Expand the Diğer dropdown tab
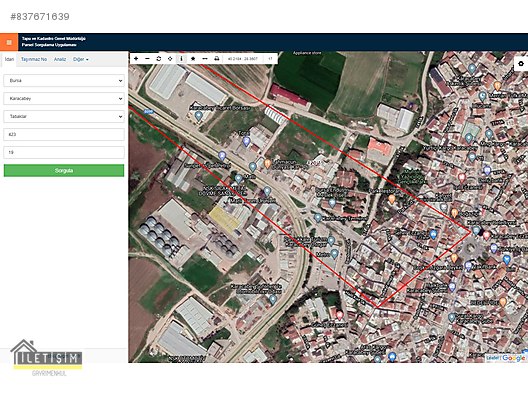This screenshot has width=528, height=396. pyautogui.click(x=80, y=59)
